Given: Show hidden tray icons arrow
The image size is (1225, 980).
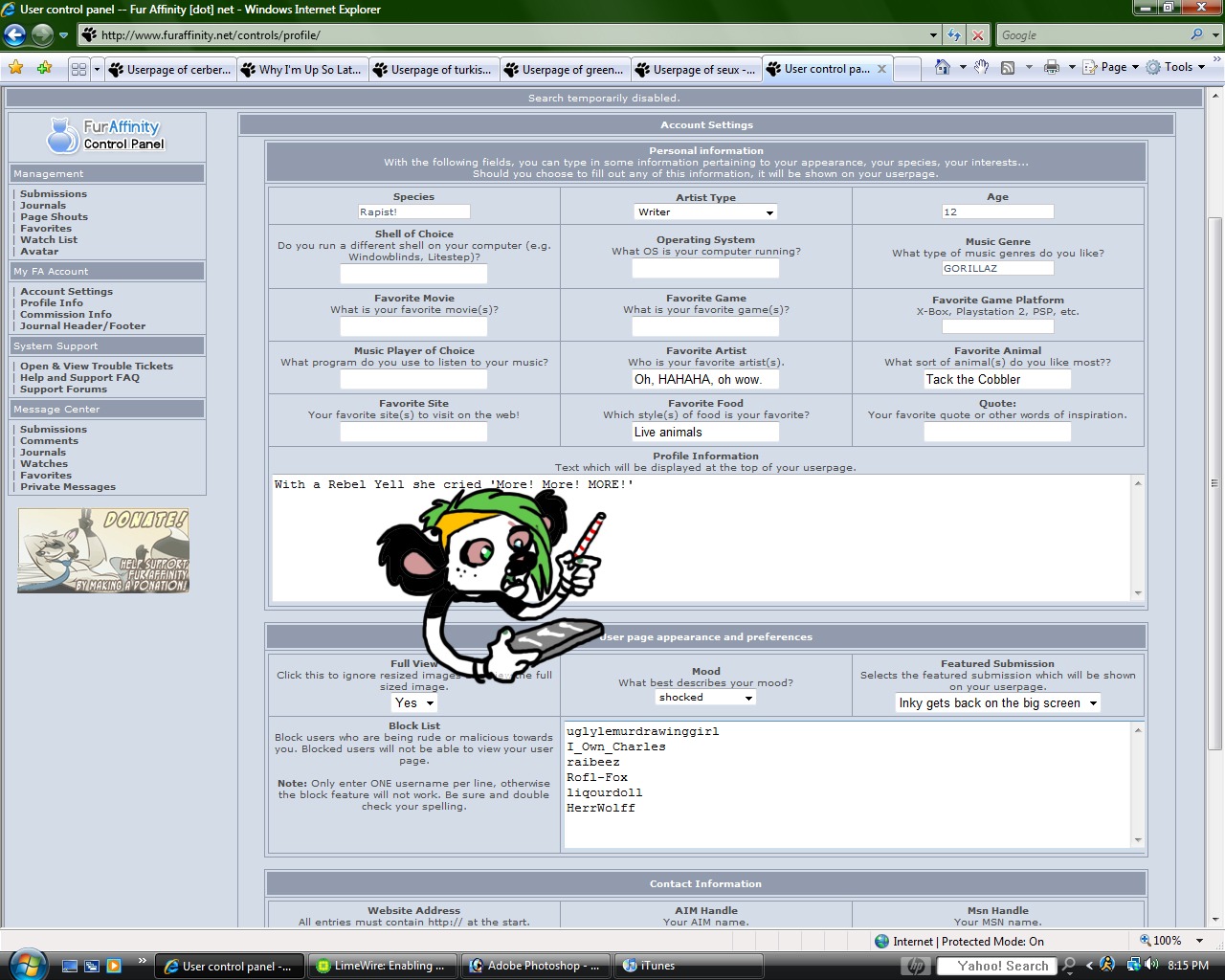Looking at the screenshot, I should [x=1089, y=966].
